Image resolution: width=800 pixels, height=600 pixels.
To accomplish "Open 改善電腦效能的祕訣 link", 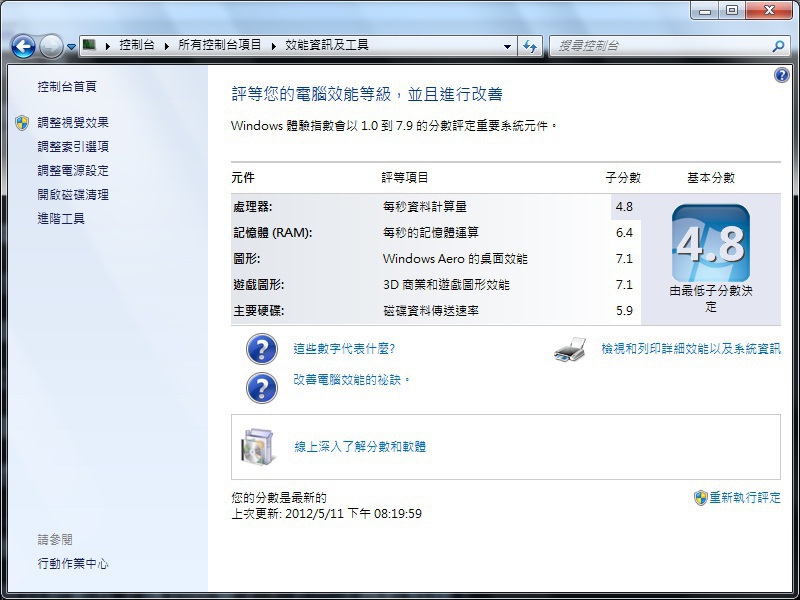I will [352, 380].
